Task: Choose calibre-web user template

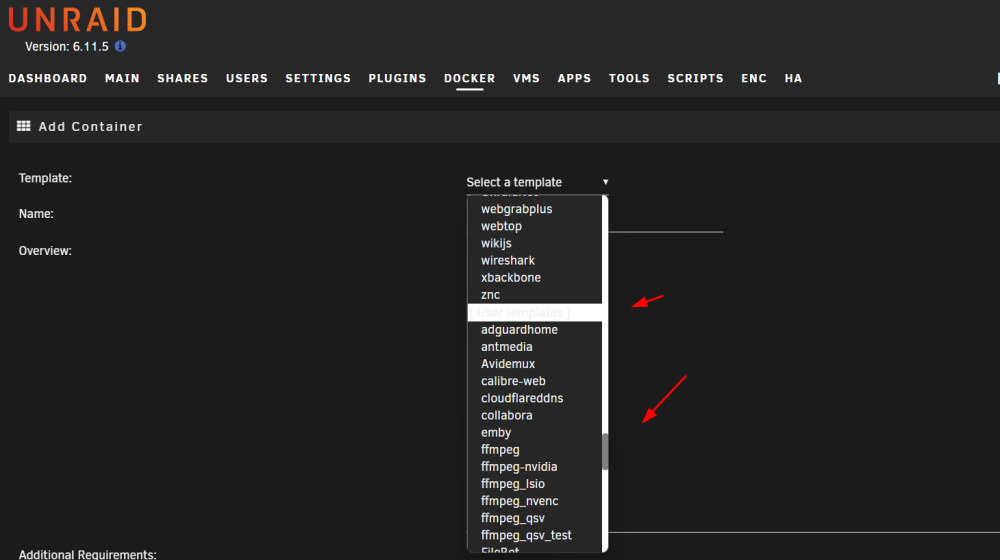Action: pyautogui.click(x=534, y=381)
